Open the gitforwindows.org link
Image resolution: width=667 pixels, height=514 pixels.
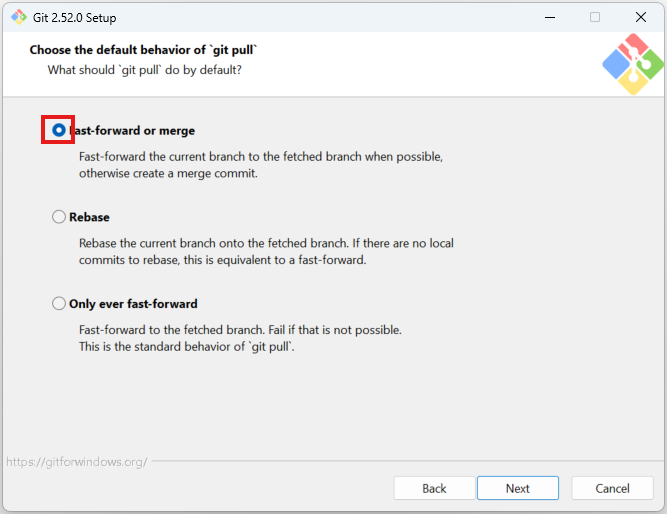77,462
